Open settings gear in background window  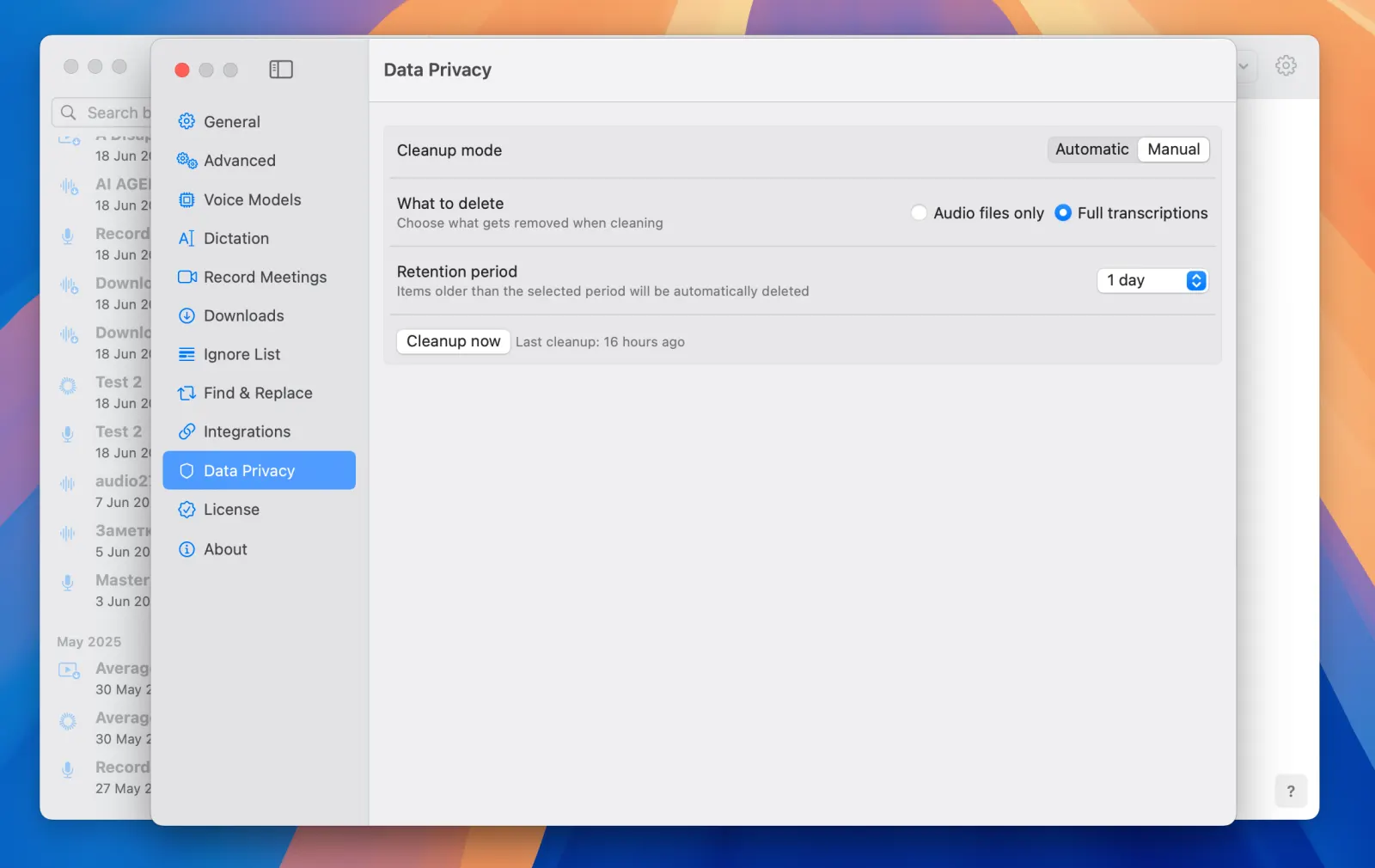tap(1286, 65)
